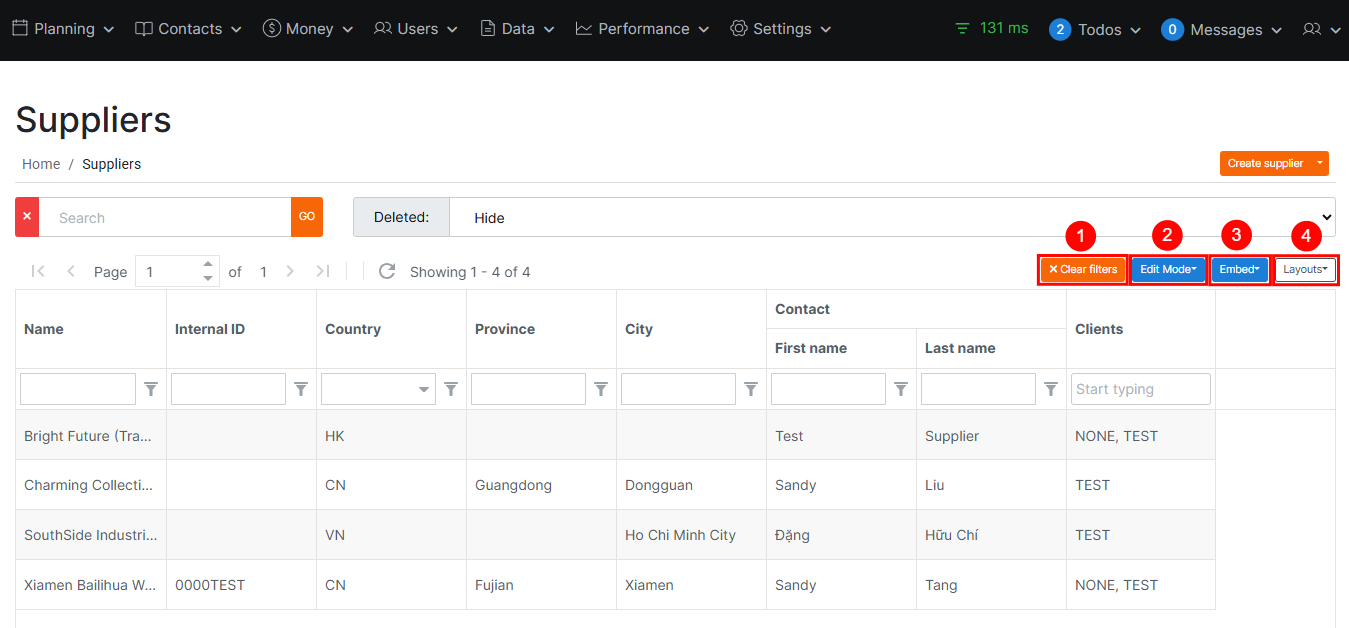Open the Embed dropdown
Viewport: 1349px width, 628px height.
[x=1239, y=270]
